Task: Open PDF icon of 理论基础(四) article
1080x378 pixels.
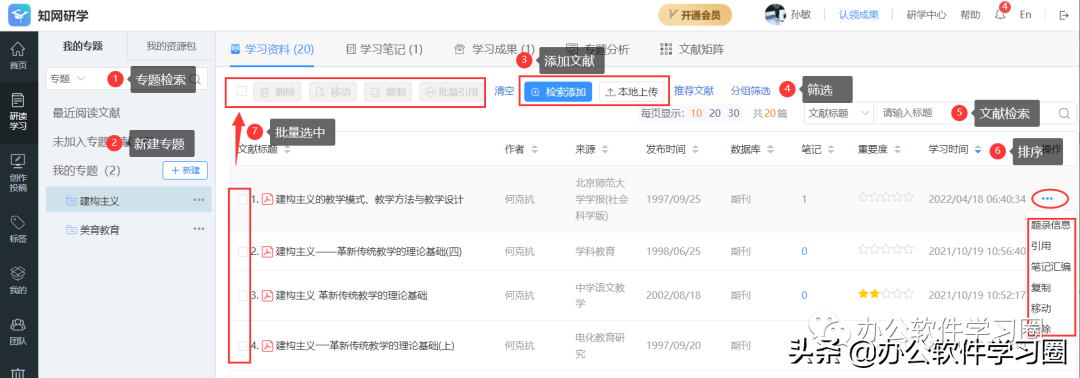Action: pos(267,251)
